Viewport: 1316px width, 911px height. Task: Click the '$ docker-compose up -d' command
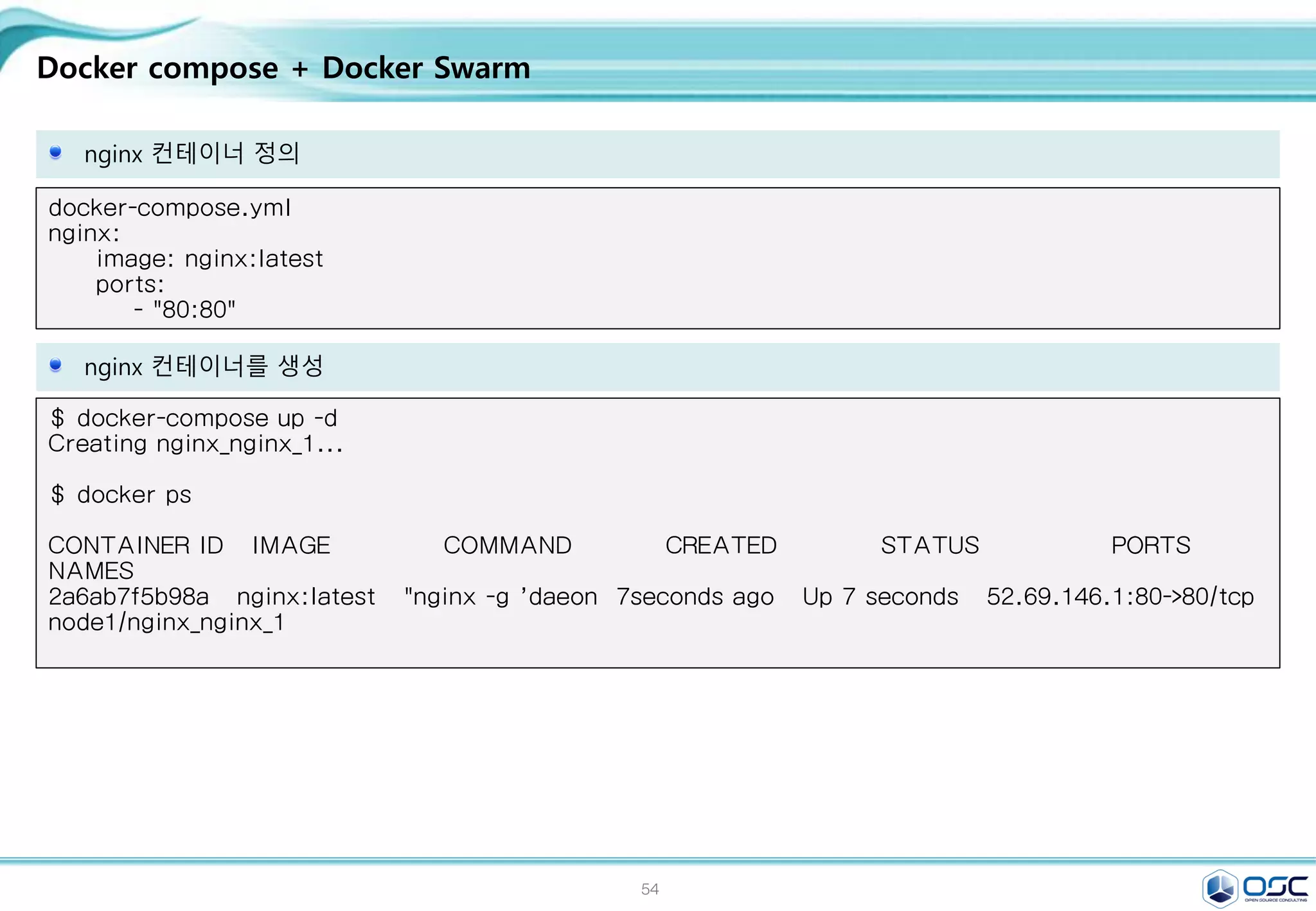point(193,419)
